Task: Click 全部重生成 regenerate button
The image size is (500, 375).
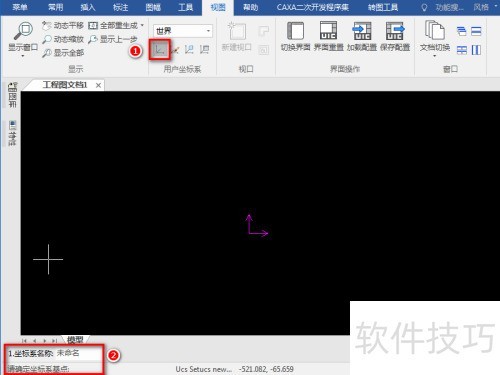Action: 113,26
